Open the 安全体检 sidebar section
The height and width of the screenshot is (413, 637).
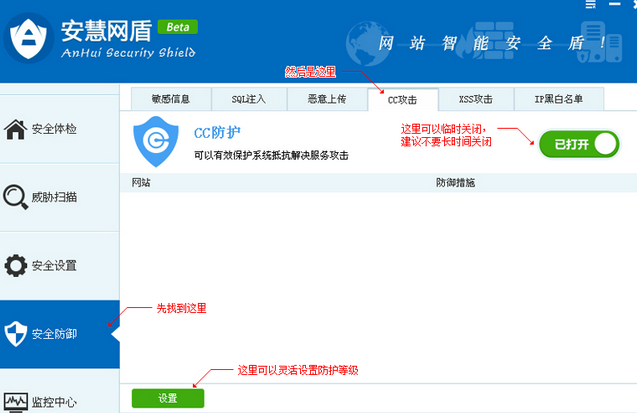coord(60,130)
